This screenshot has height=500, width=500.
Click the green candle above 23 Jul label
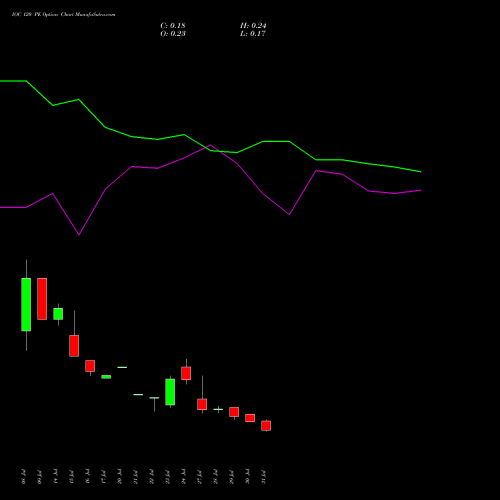170,392
